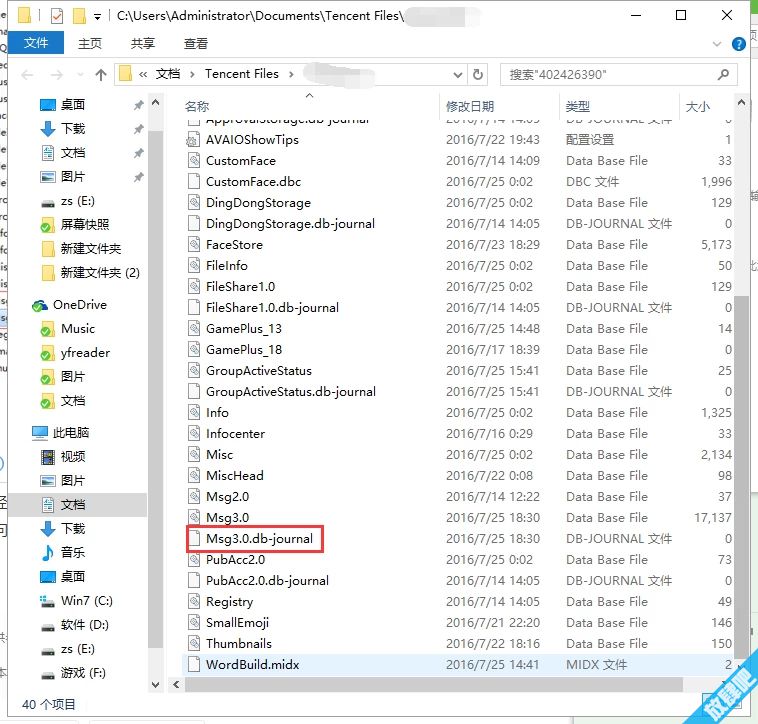758x724 pixels.
Task: Switch to the 共享 ribbon tab
Action: (x=143, y=43)
